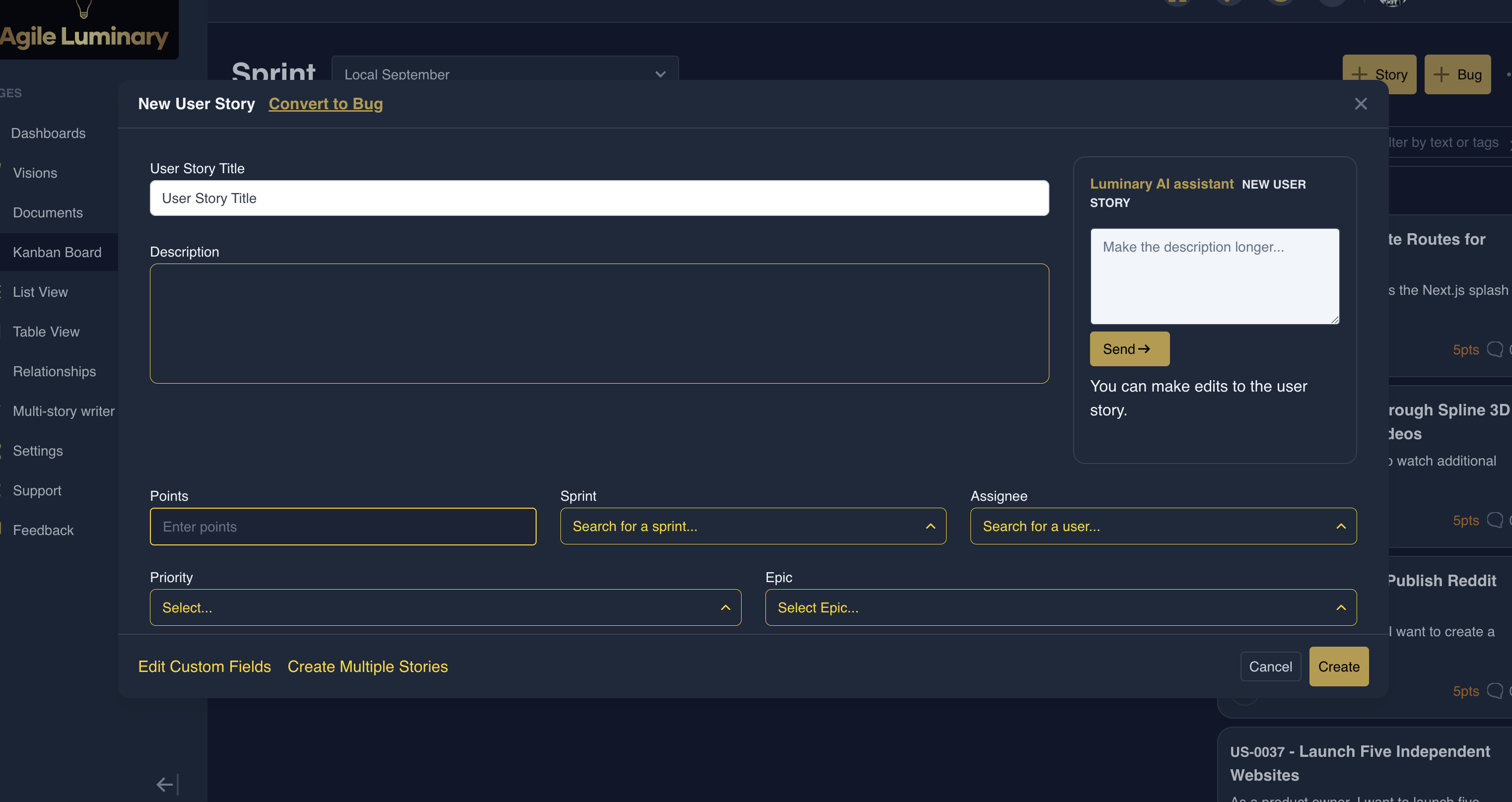Click Create Multiple Stories link
This screenshot has height=802, width=1512.
tap(367, 667)
